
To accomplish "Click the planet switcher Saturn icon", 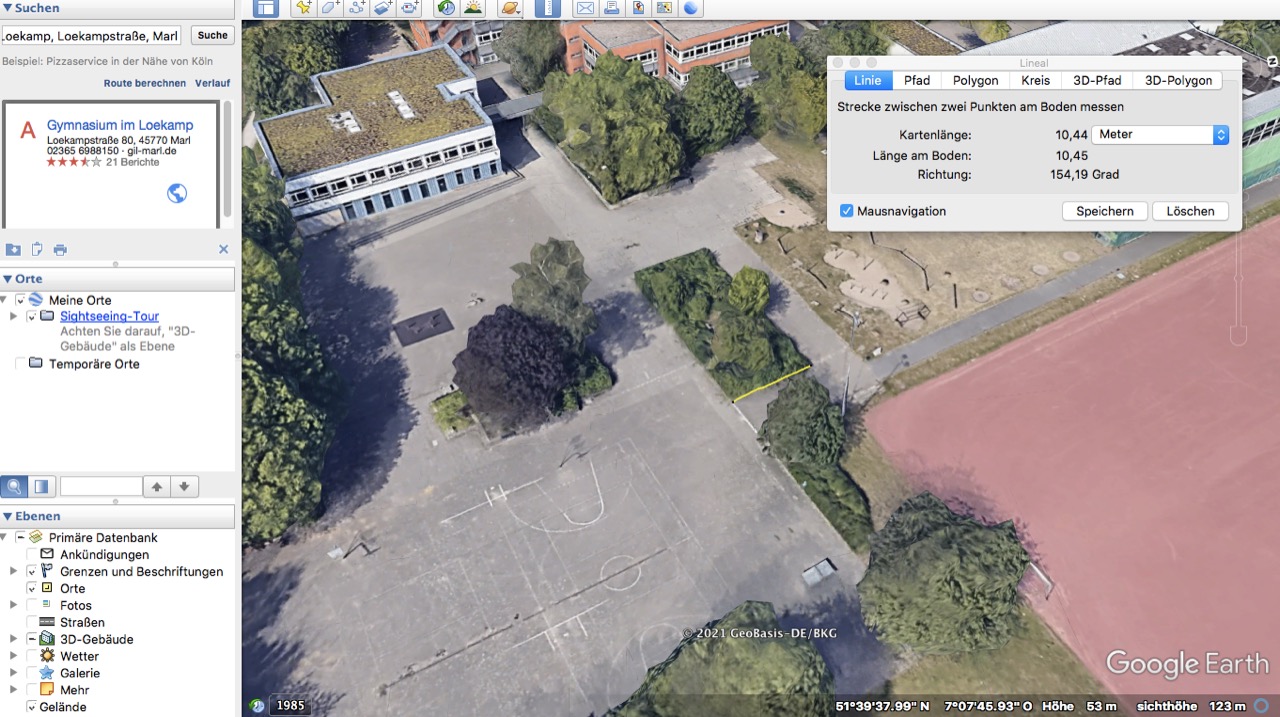I will pyautogui.click(x=510, y=8).
